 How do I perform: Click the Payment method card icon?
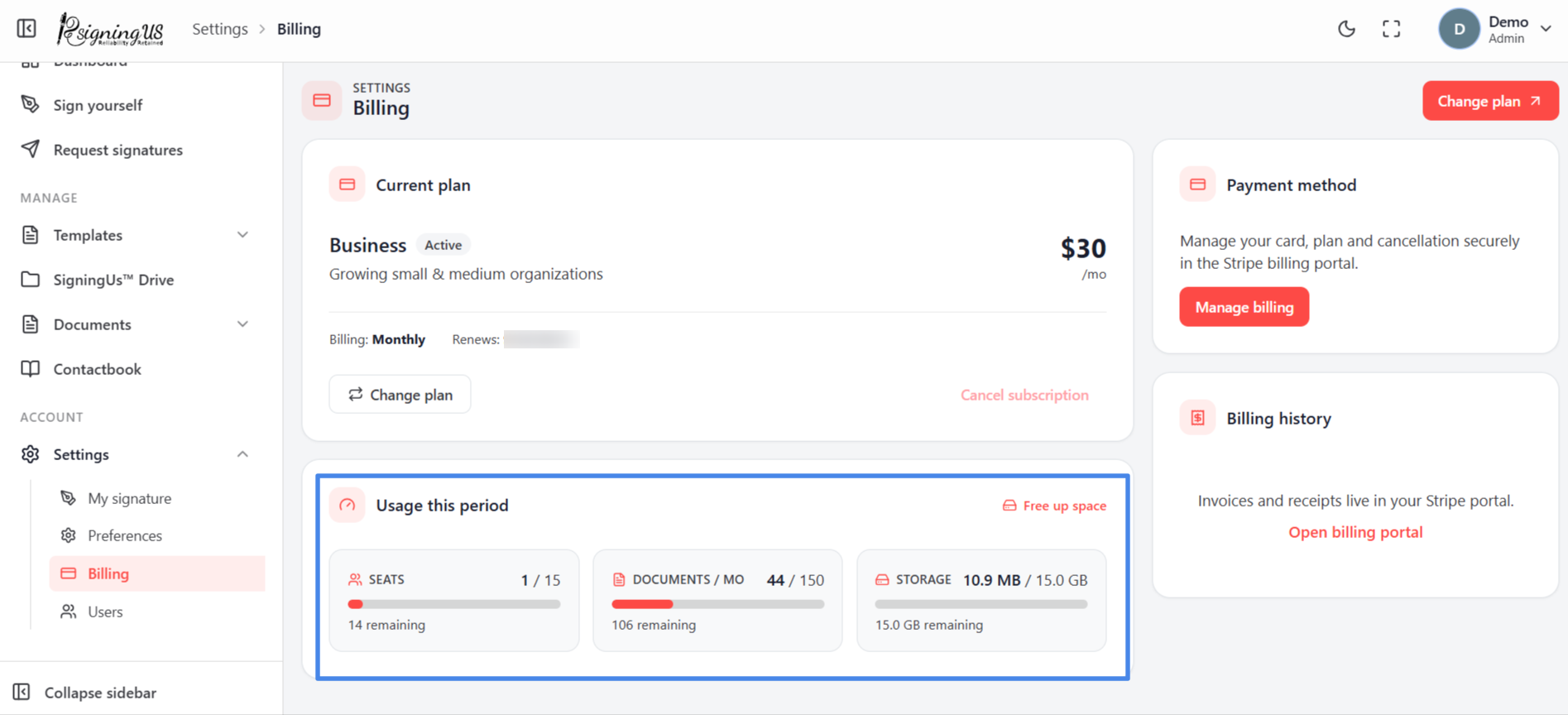1197,185
